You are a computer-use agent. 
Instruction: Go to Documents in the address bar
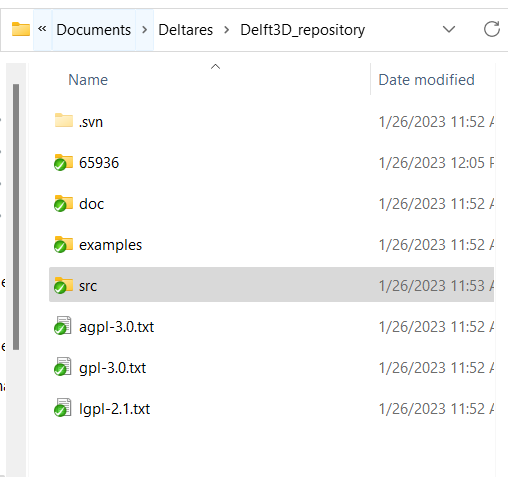(93, 30)
